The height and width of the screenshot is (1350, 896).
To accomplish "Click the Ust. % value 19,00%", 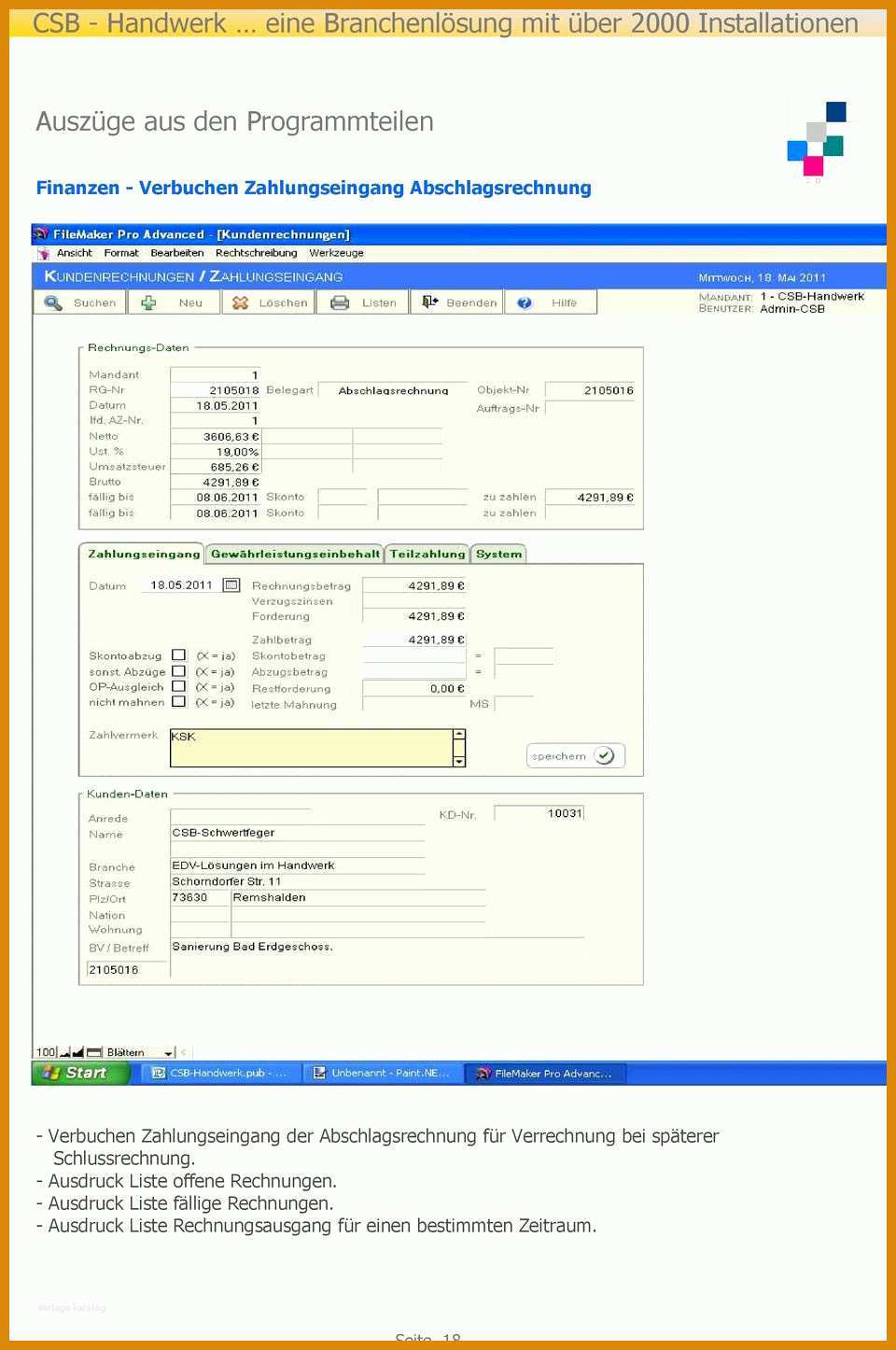I will pyautogui.click(x=216, y=452).
